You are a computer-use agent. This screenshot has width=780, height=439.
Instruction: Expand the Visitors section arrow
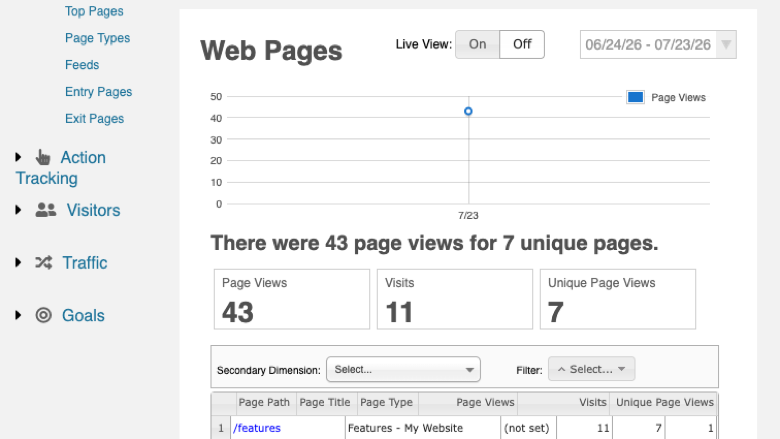pos(18,210)
